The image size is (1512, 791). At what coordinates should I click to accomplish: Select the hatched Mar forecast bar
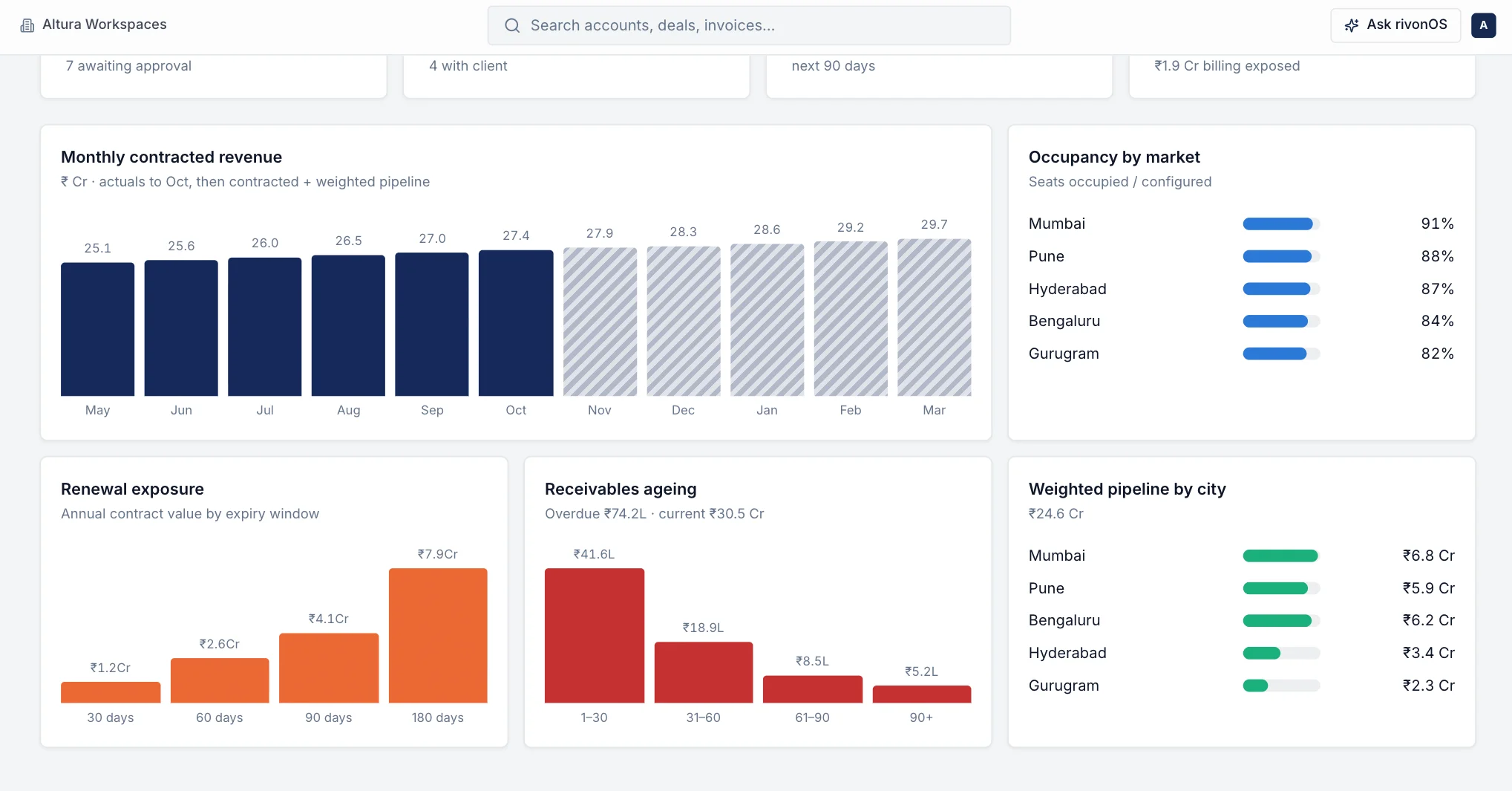tap(935, 317)
